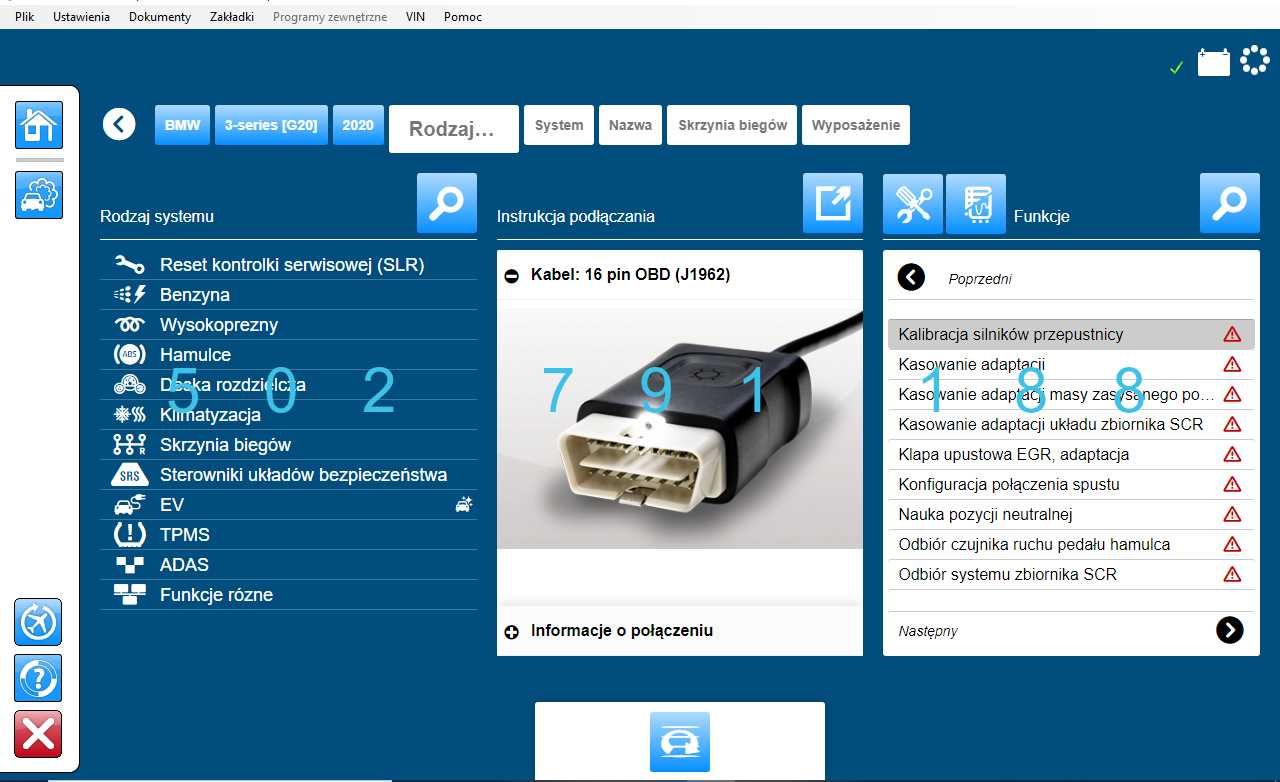Click the Następny label
The height and width of the screenshot is (782, 1280).
coord(928,631)
